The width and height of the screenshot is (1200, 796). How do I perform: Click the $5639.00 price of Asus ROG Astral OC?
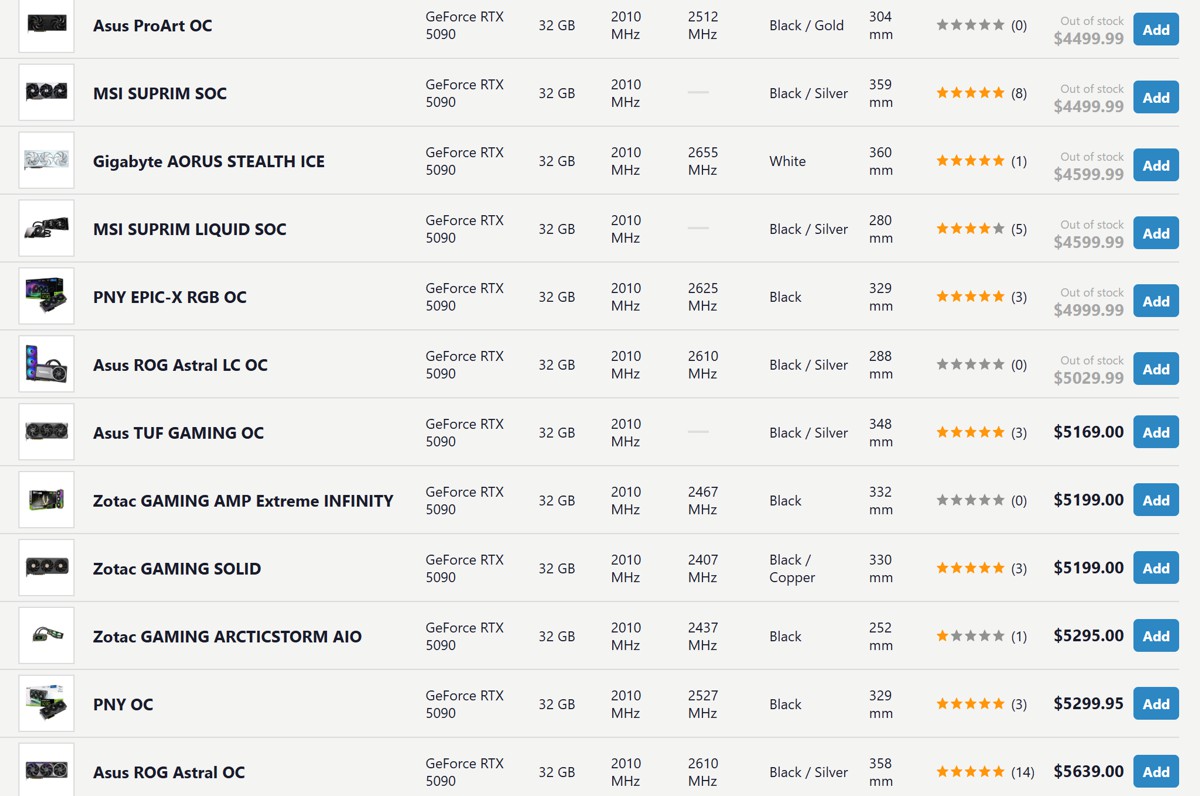coord(1088,771)
